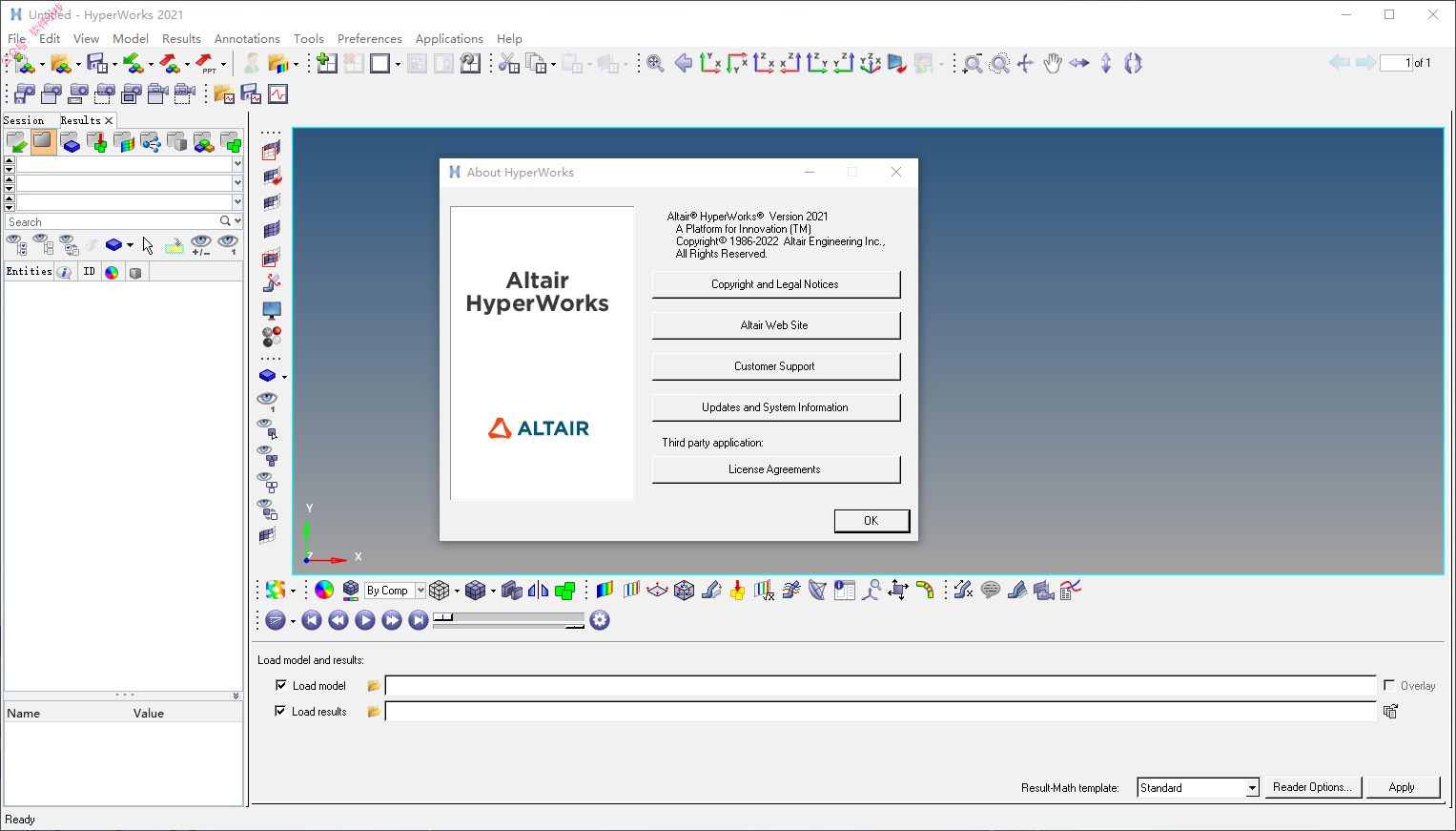The image size is (1456, 831).
Task: Click the animation play button
Action: [365, 620]
